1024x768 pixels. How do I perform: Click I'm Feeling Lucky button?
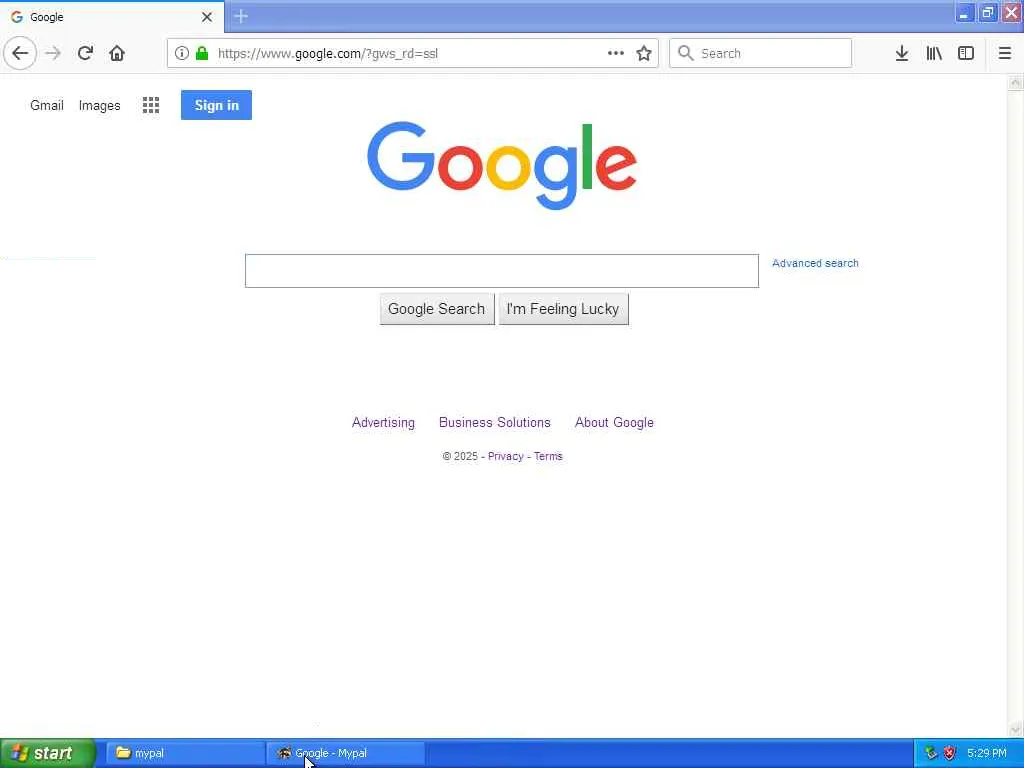[564, 309]
